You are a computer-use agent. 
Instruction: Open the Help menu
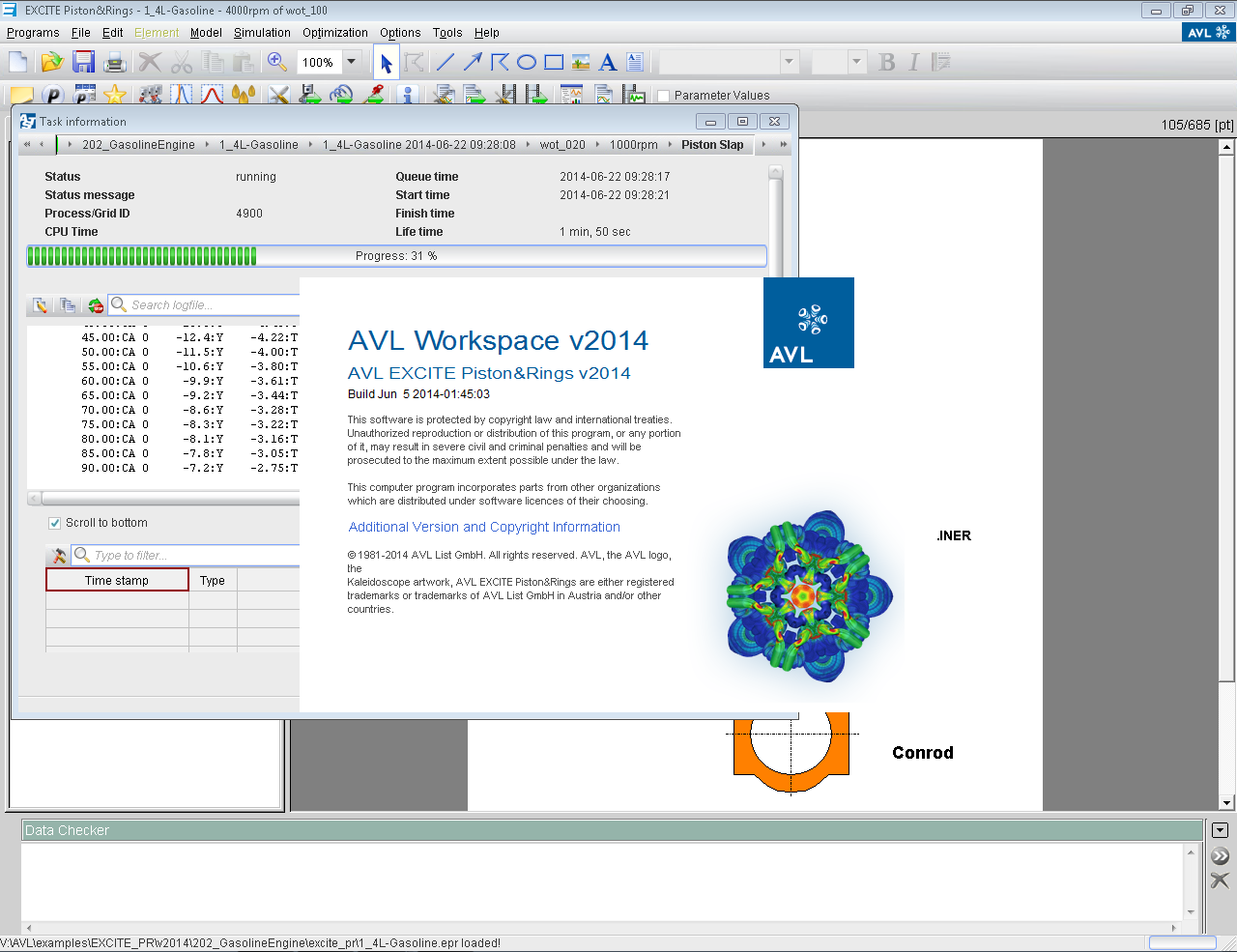click(487, 33)
